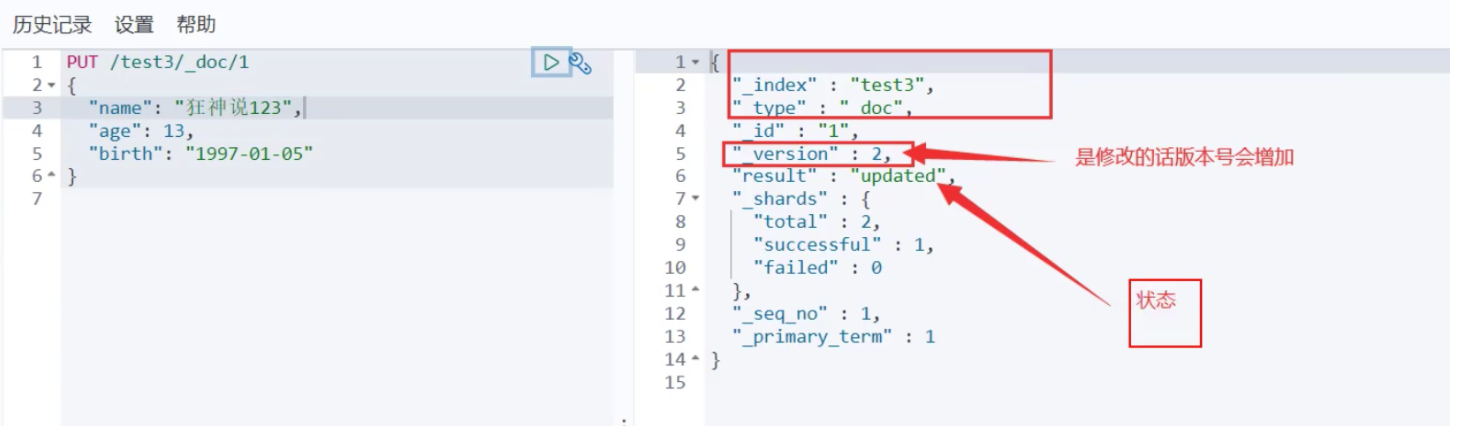Click the "_index" : "test3" response line
1462x426 pixels.
832,85
